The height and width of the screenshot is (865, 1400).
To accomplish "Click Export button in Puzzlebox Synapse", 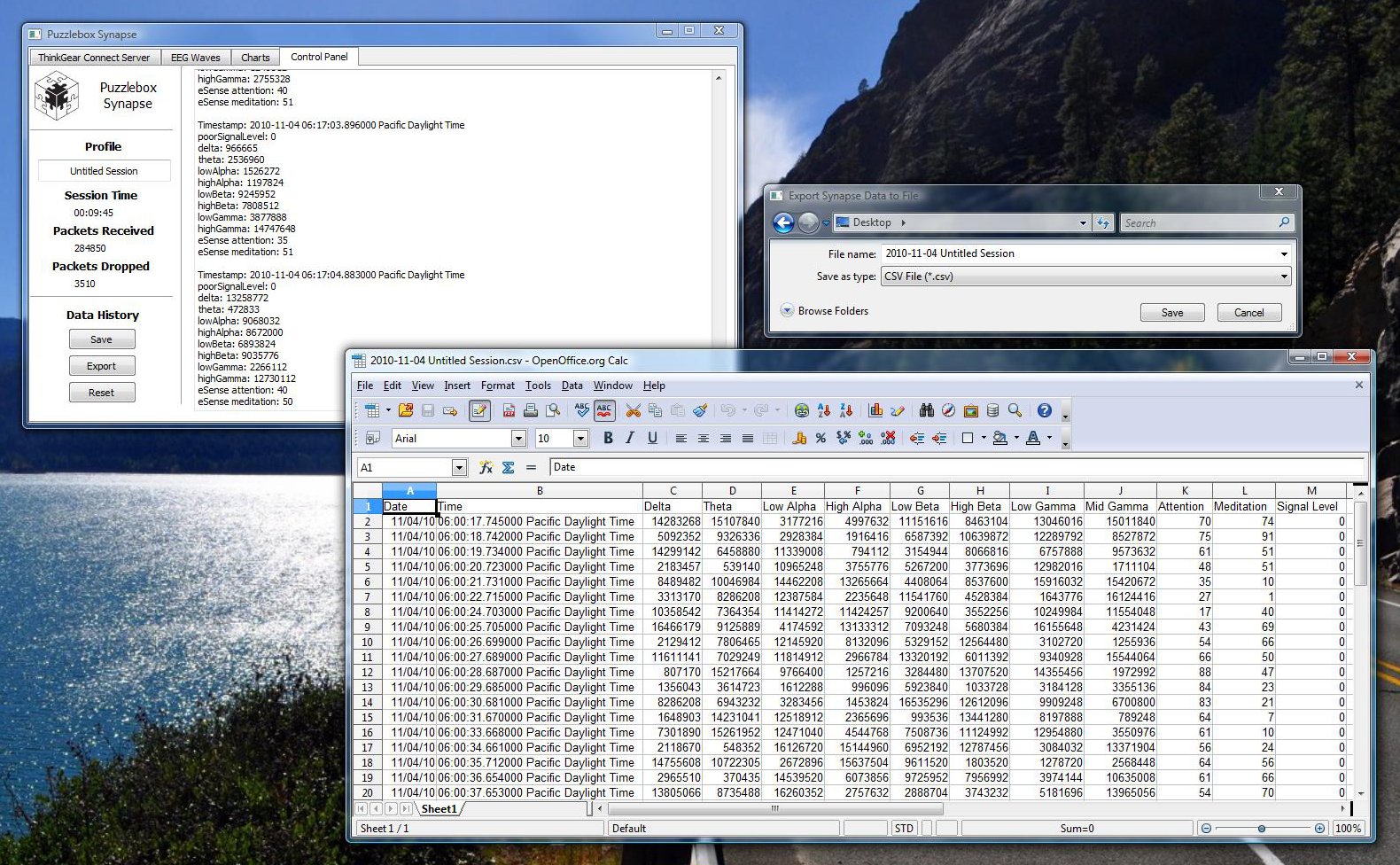I will (x=102, y=366).
